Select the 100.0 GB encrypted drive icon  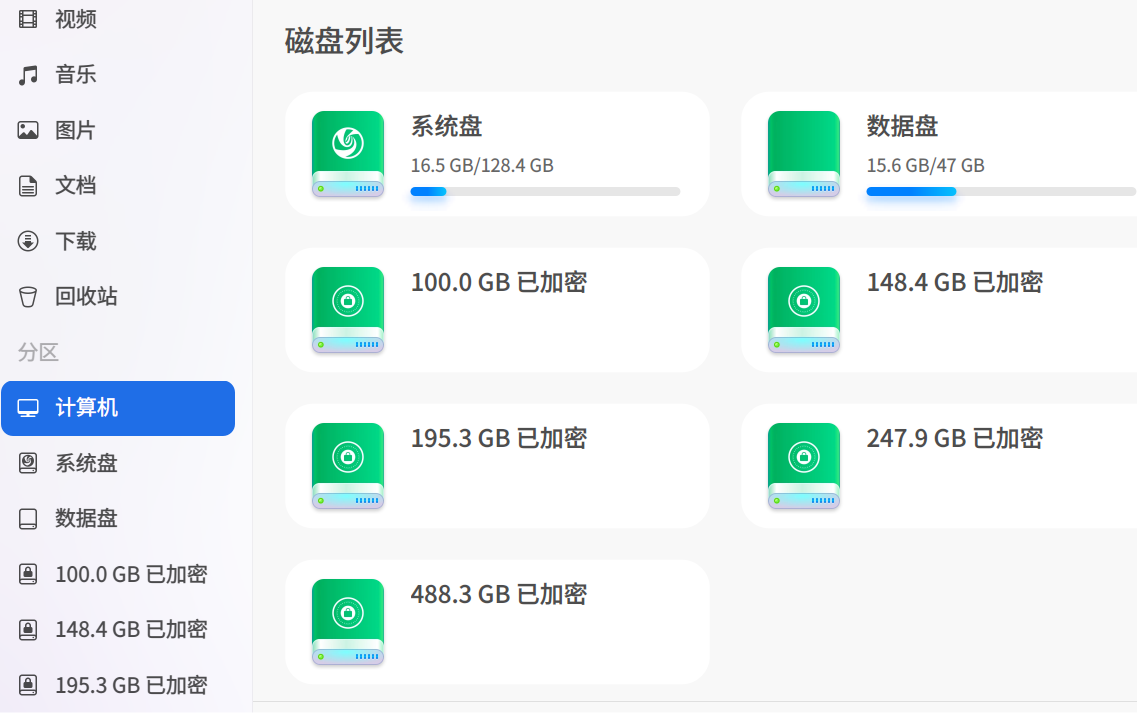pyautogui.click(x=348, y=310)
